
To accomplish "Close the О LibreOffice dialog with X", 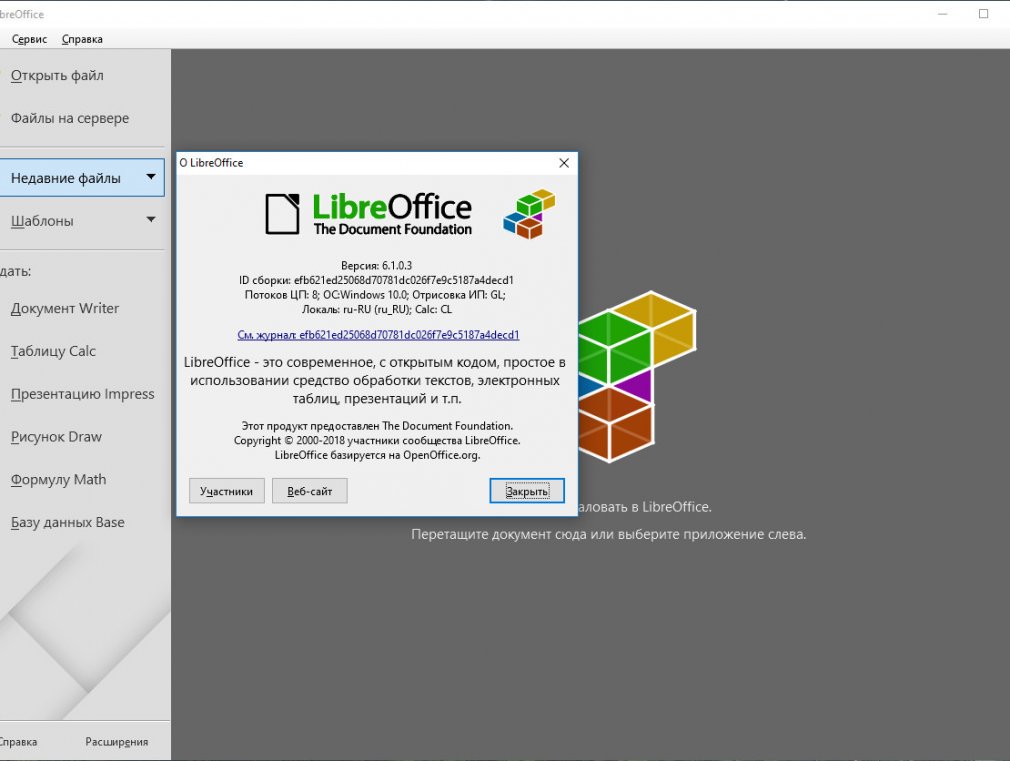I will point(564,163).
